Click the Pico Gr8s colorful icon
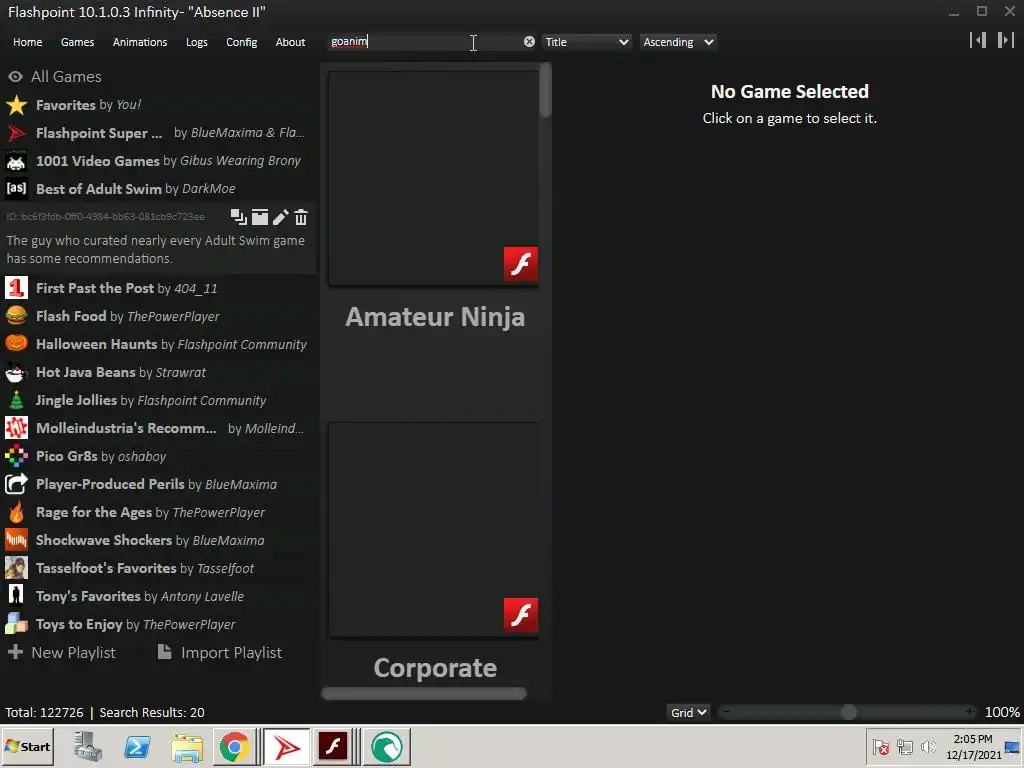1024x768 pixels. [16, 456]
